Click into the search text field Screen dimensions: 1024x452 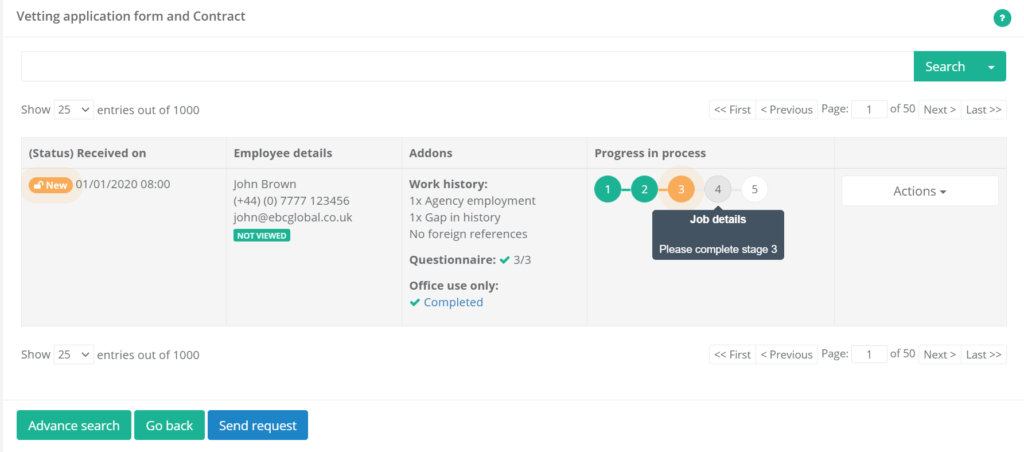click(x=467, y=67)
